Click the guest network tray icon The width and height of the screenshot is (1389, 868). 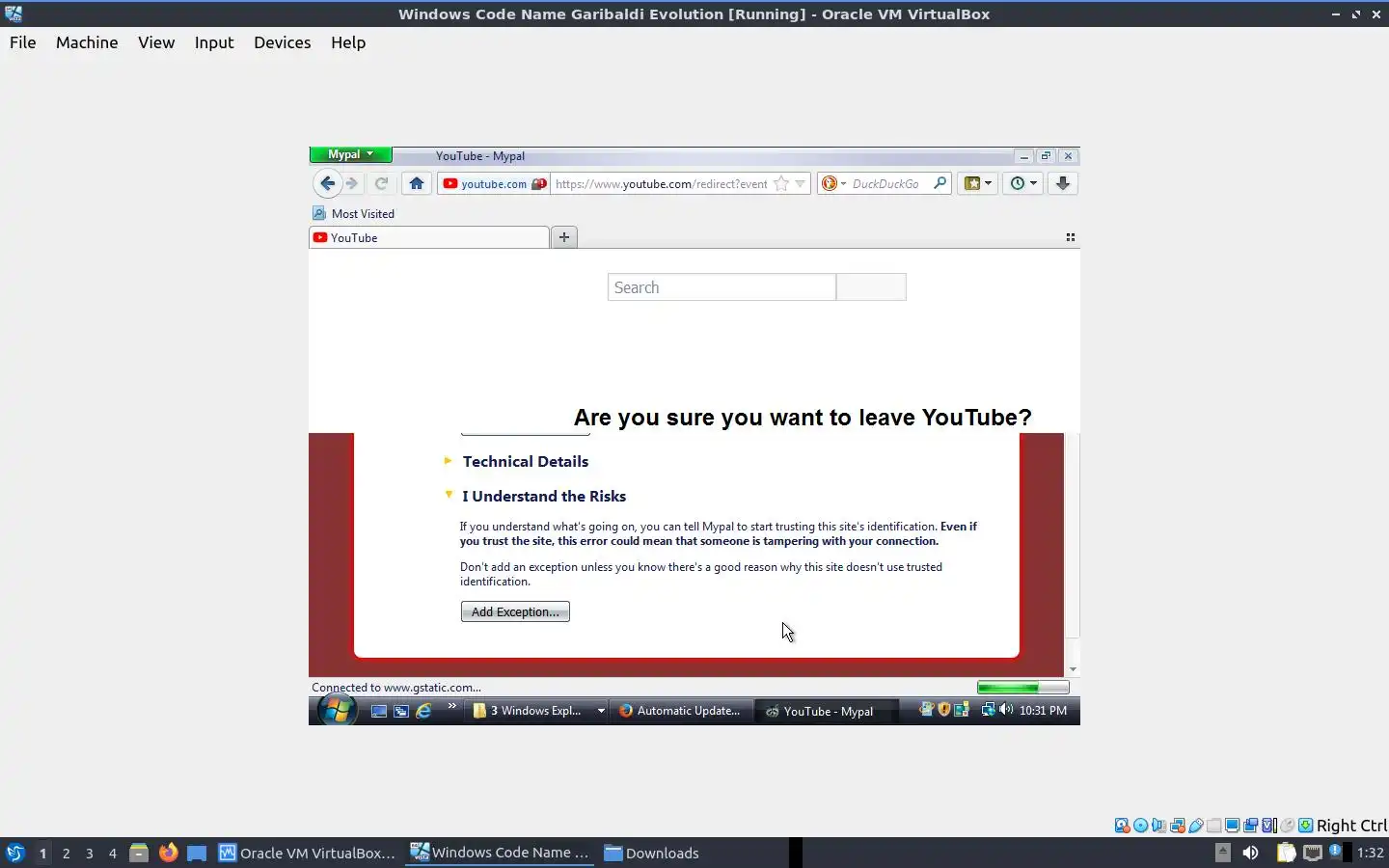point(988,710)
